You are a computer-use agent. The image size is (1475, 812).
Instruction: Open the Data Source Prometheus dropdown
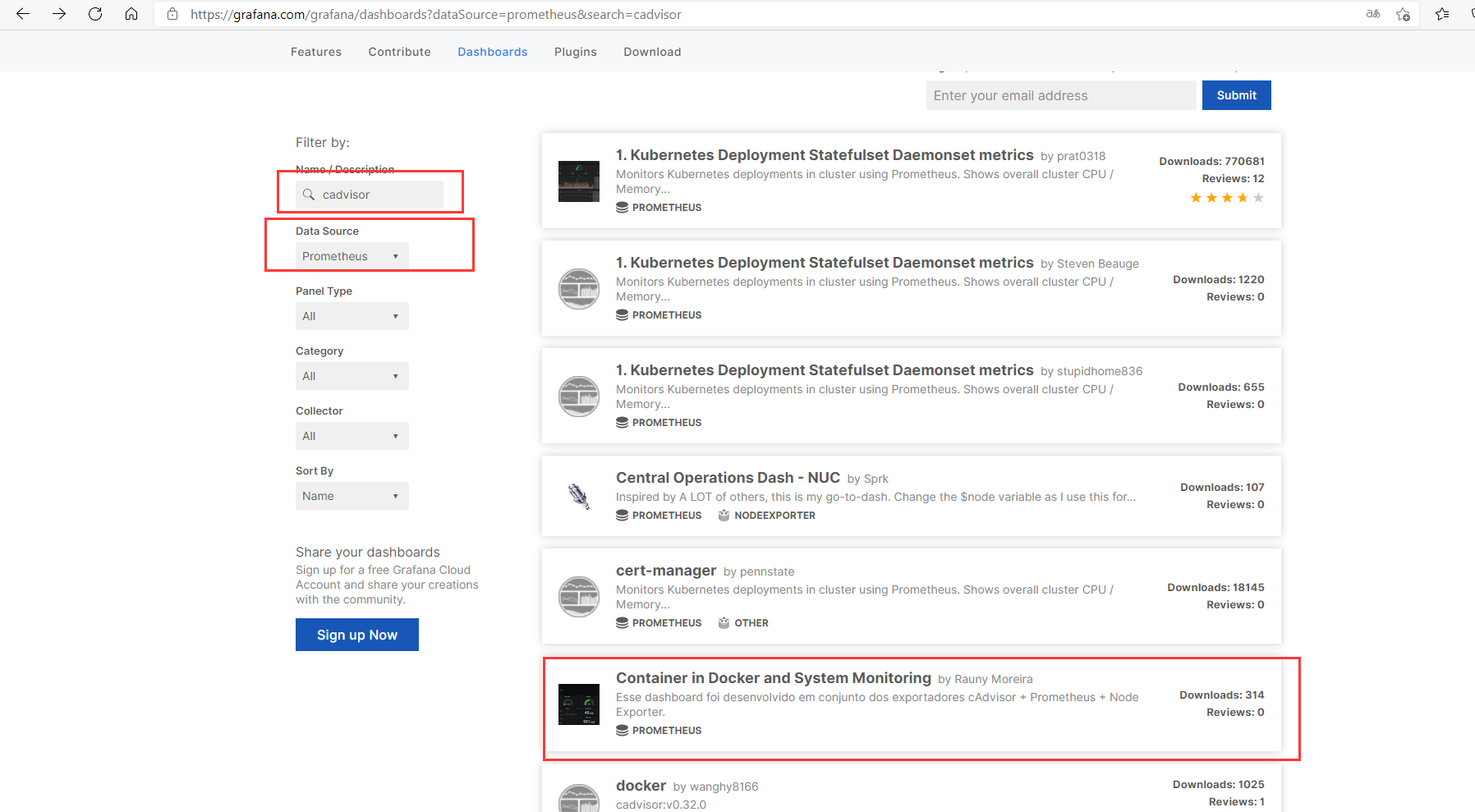[x=352, y=256]
